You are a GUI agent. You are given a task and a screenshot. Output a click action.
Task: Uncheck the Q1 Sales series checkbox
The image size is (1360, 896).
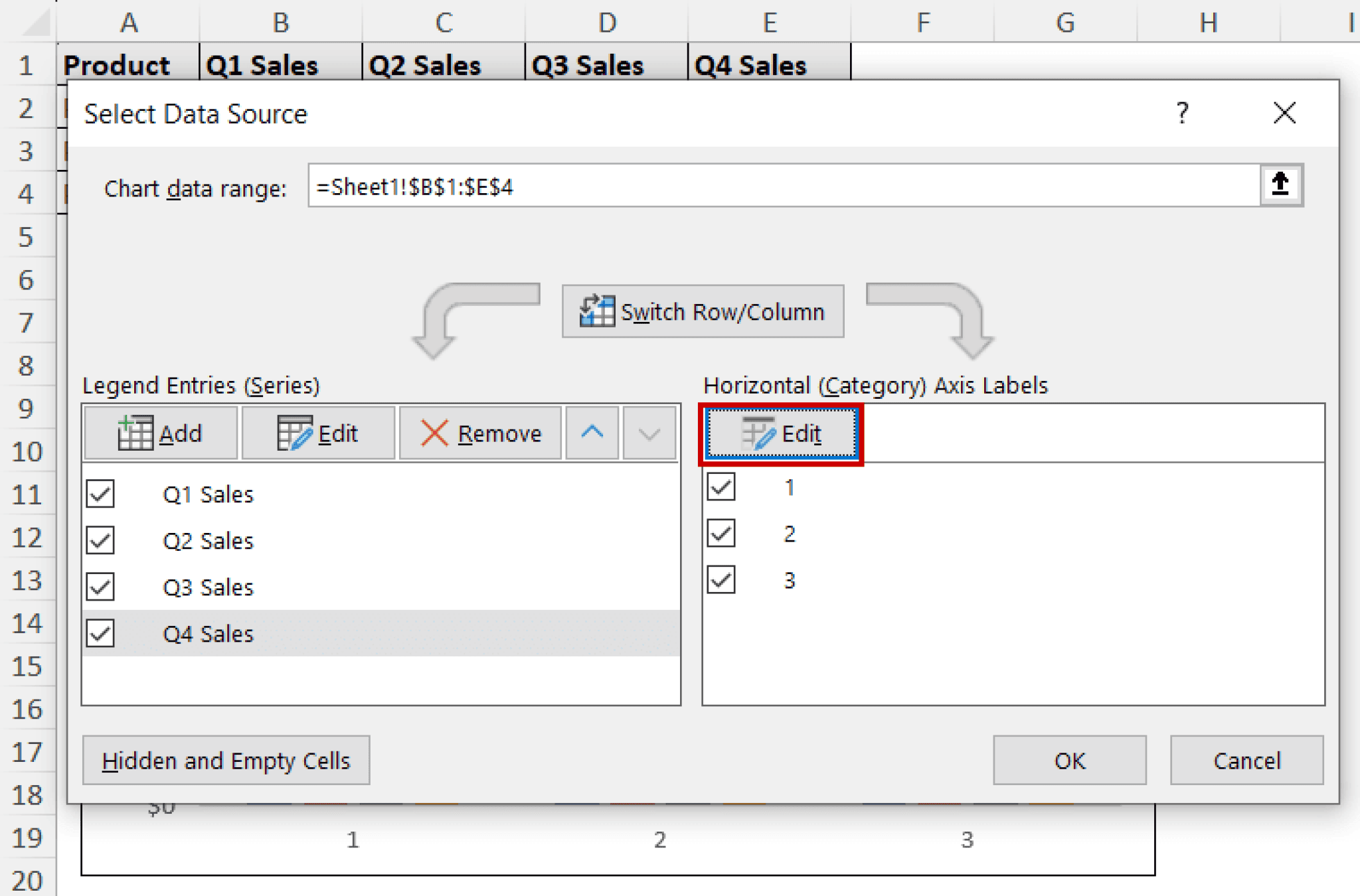(x=100, y=493)
